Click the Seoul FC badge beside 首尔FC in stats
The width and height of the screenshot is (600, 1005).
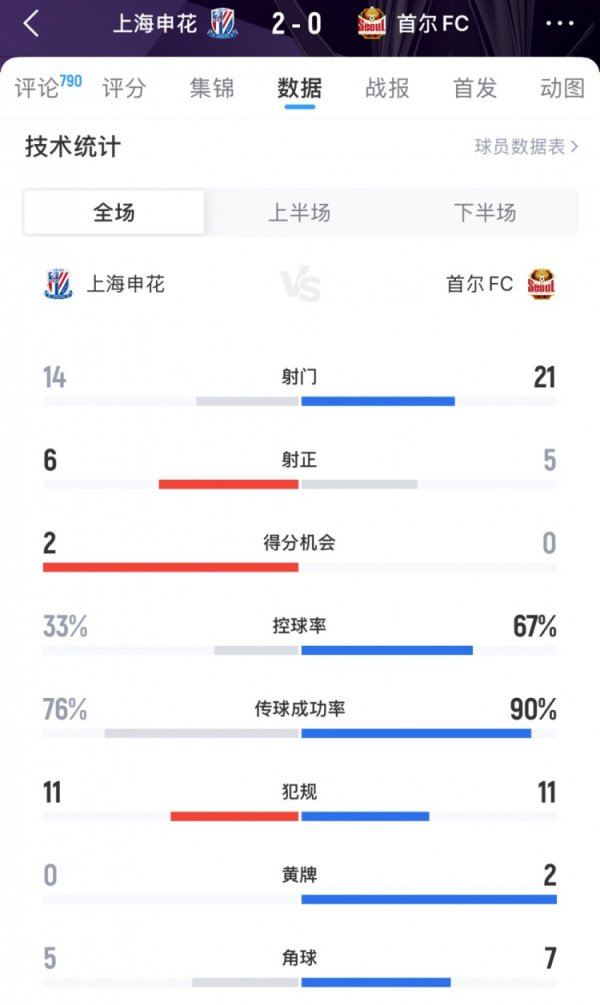[542, 284]
